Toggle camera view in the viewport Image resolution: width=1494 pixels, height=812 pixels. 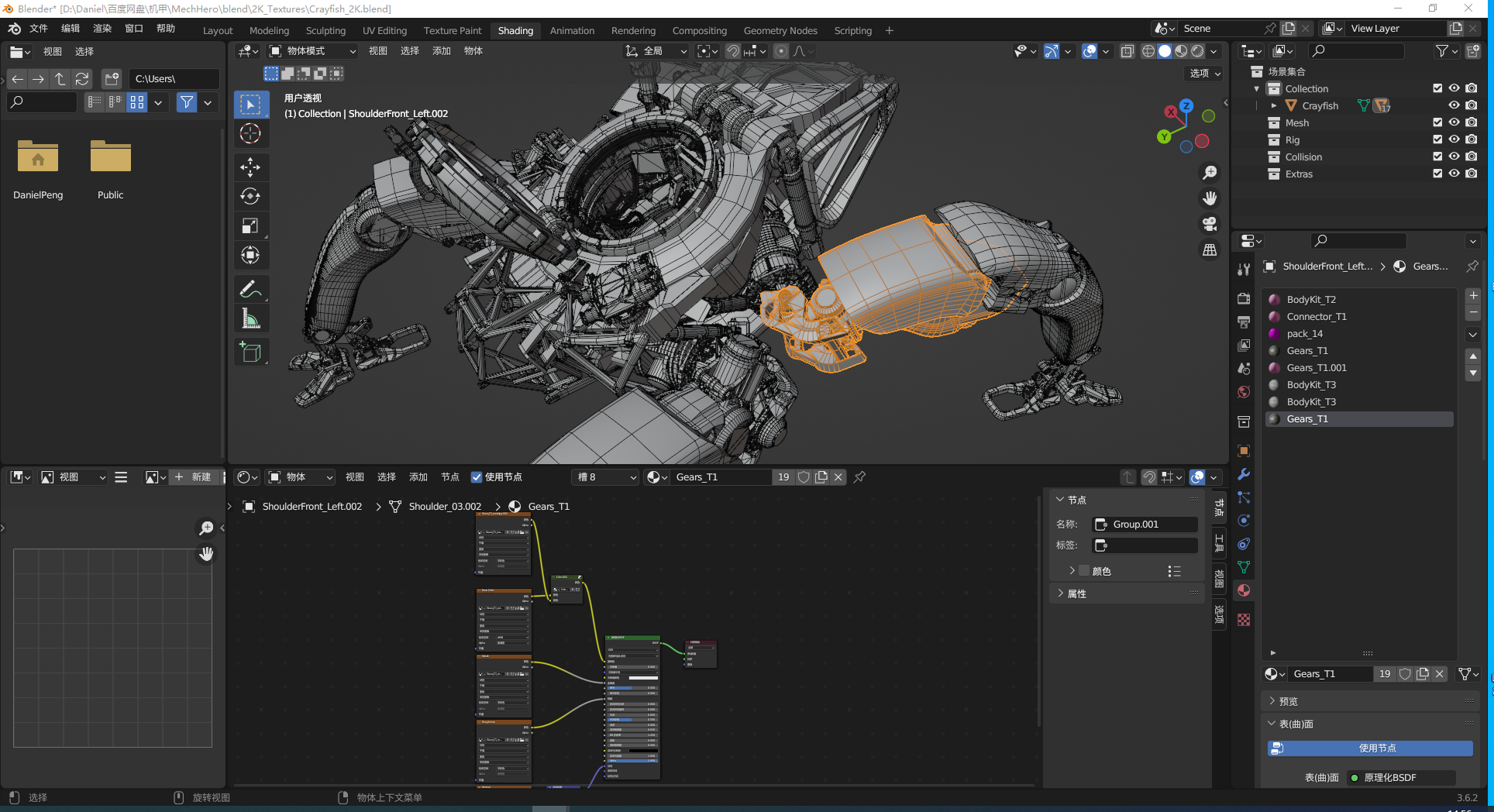[1209, 224]
